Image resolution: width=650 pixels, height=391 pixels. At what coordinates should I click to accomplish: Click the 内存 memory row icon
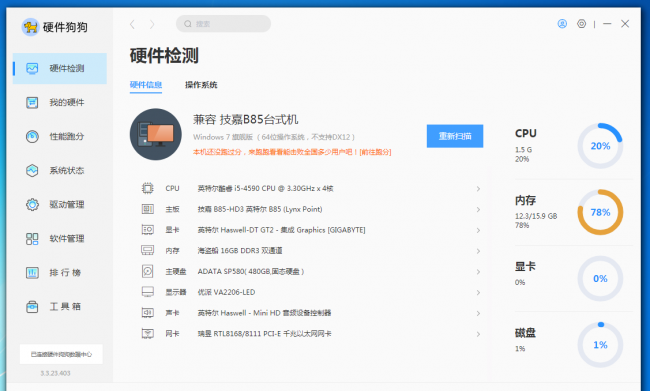[x=148, y=250]
